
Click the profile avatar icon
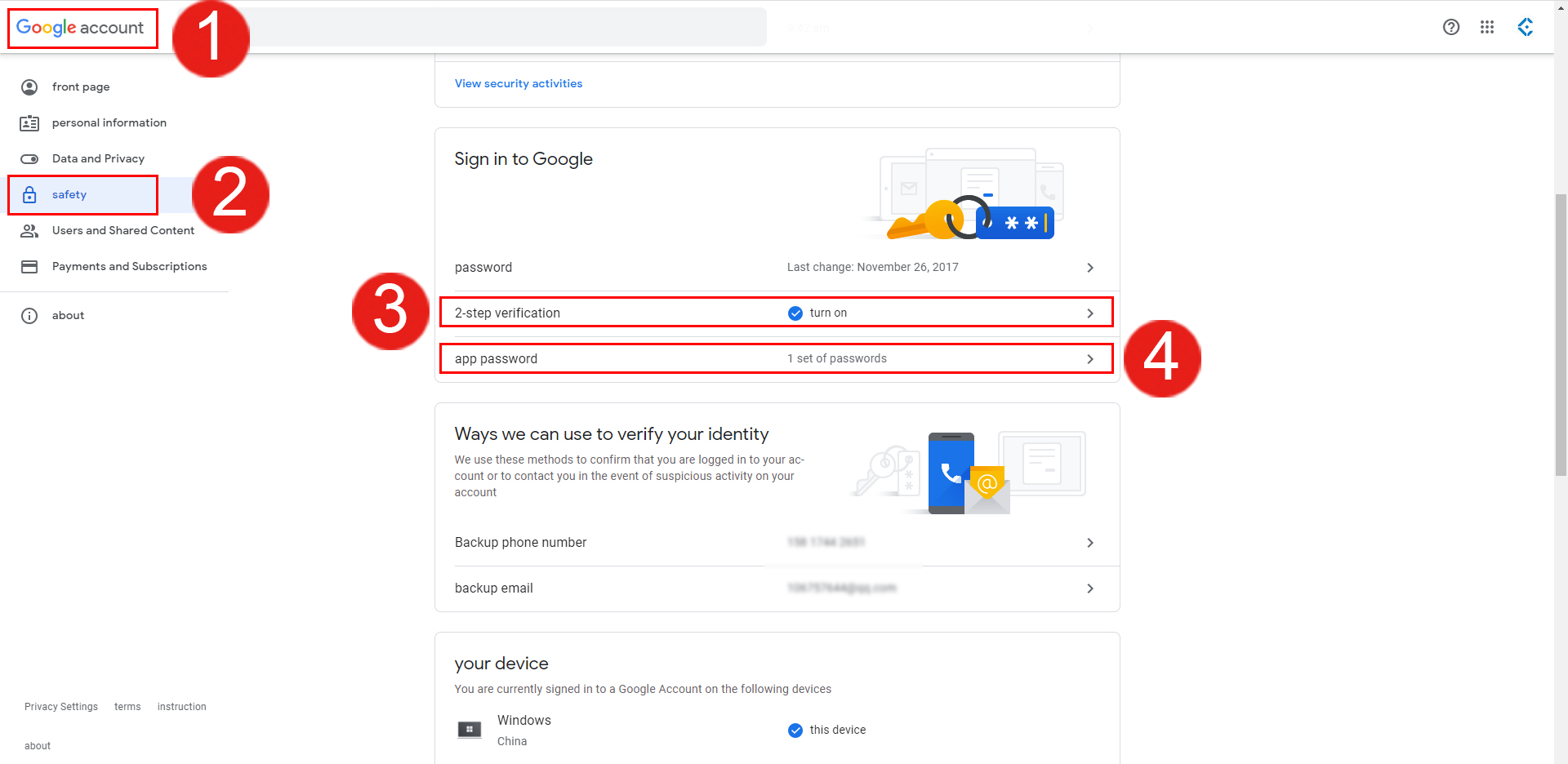click(x=1525, y=27)
